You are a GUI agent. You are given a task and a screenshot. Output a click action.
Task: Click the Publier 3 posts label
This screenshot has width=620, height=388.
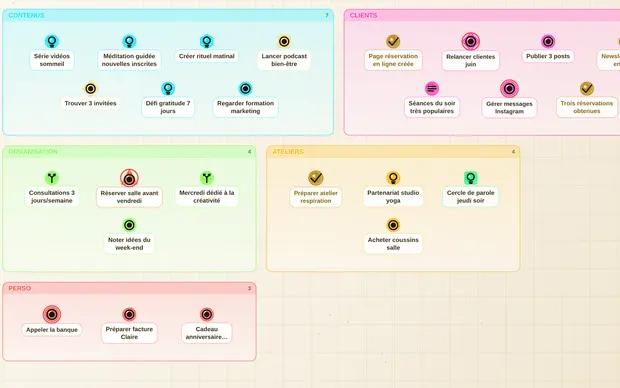(548, 56)
